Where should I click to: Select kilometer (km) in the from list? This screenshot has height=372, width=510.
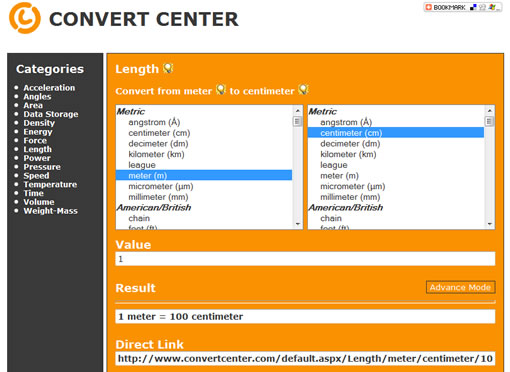(204, 154)
